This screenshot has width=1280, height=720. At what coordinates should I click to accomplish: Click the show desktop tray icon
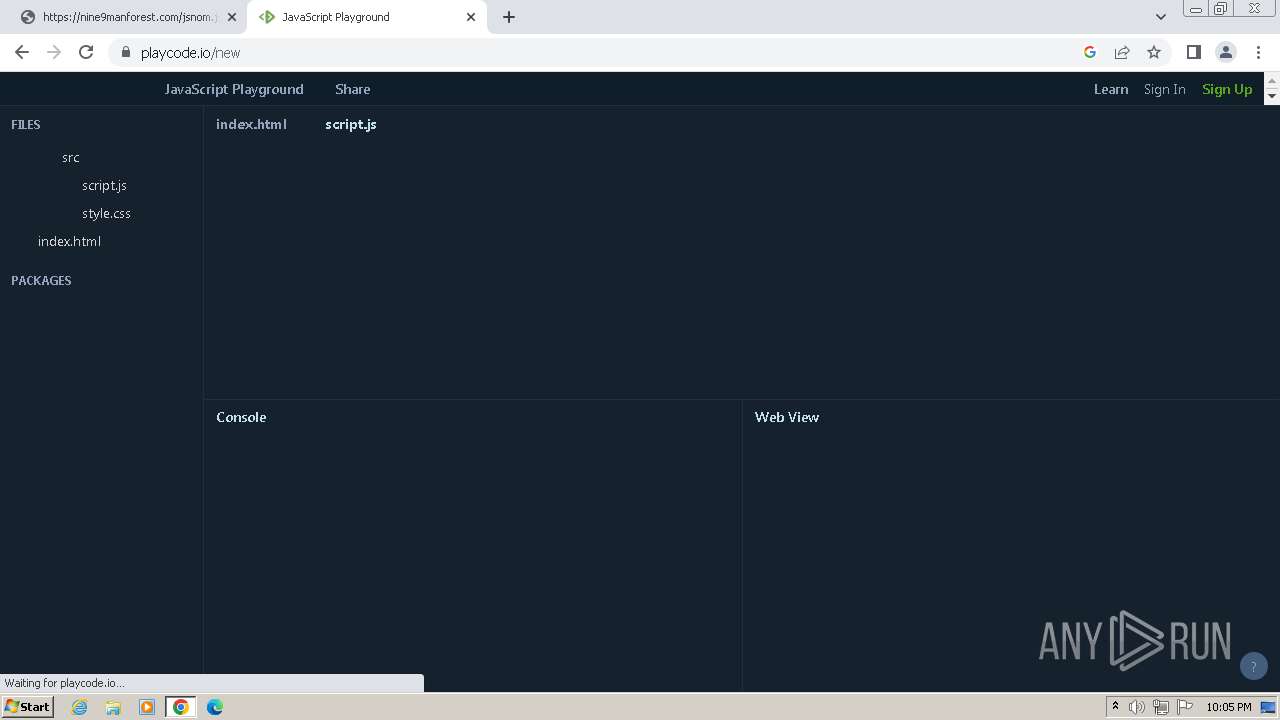(x=1269, y=707)
